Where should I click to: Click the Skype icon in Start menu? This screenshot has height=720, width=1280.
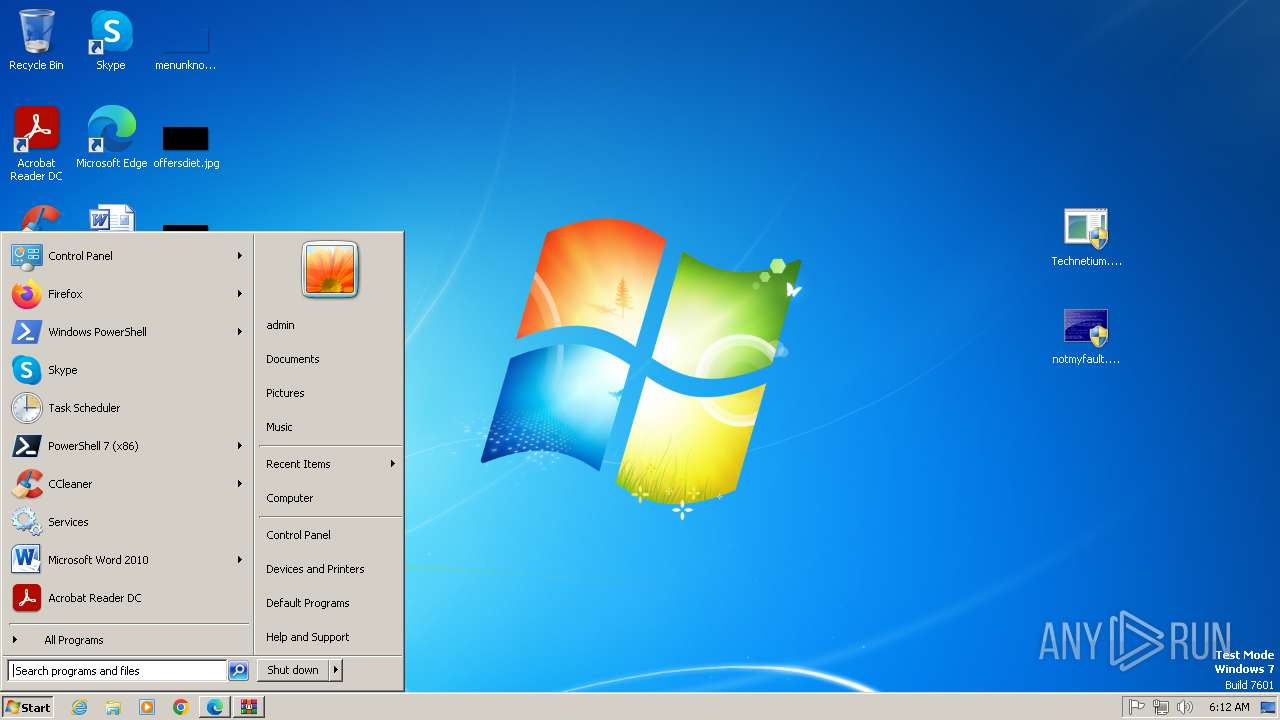(26, 370)
